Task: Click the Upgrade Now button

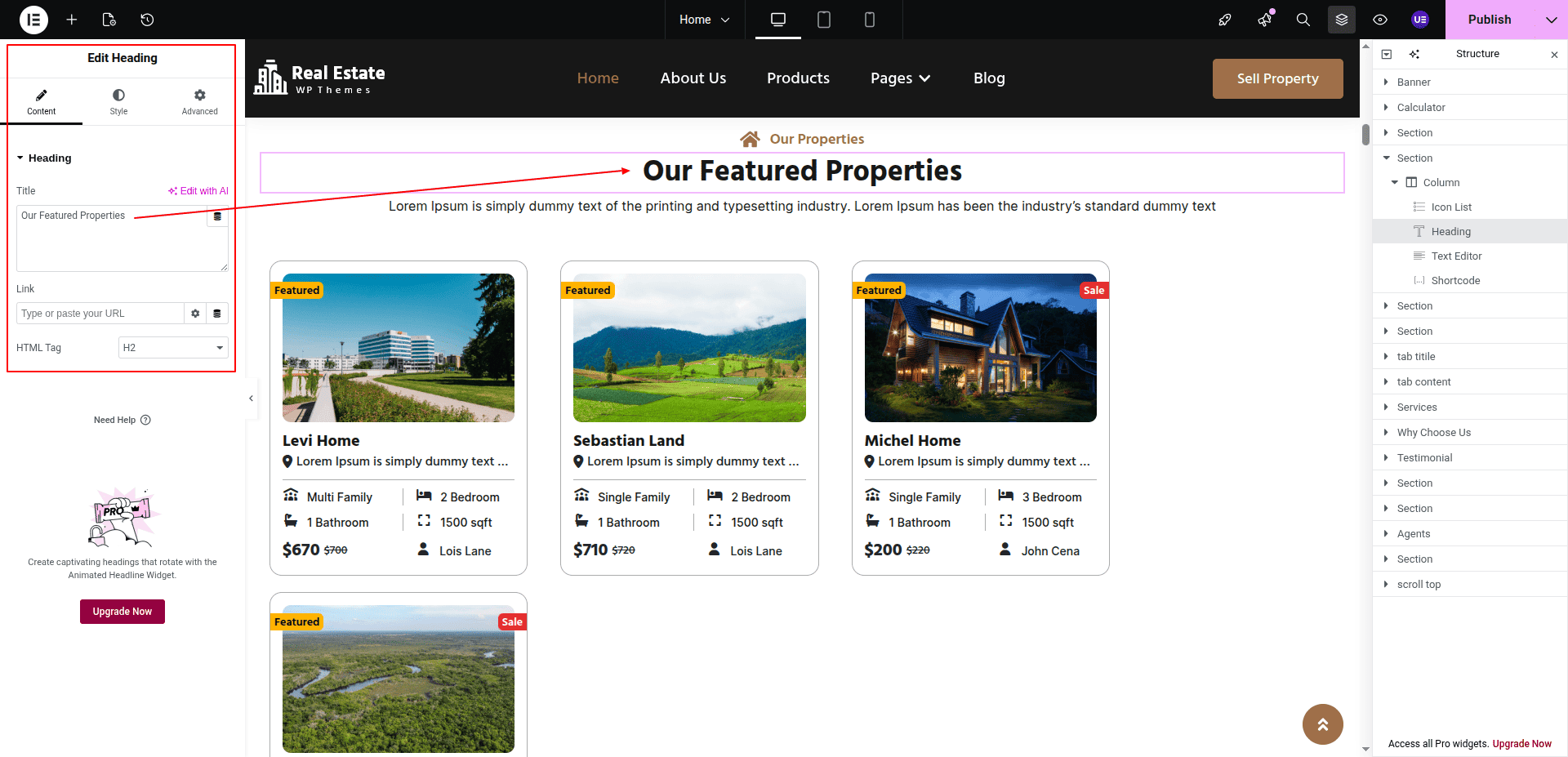Action: [x=122, y=612]
